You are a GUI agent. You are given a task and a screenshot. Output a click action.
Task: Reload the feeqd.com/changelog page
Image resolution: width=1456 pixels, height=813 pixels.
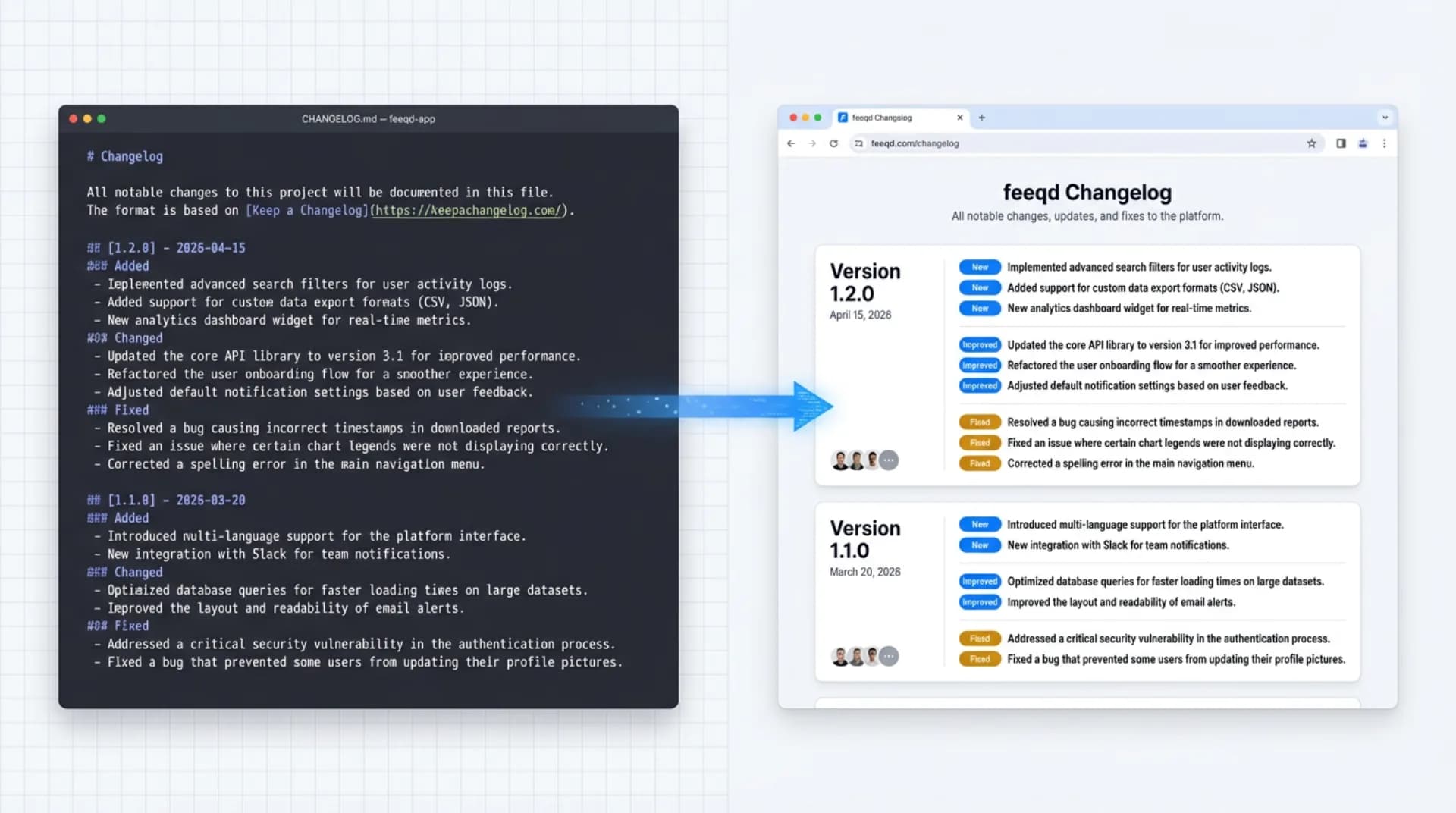click(834, 143)
